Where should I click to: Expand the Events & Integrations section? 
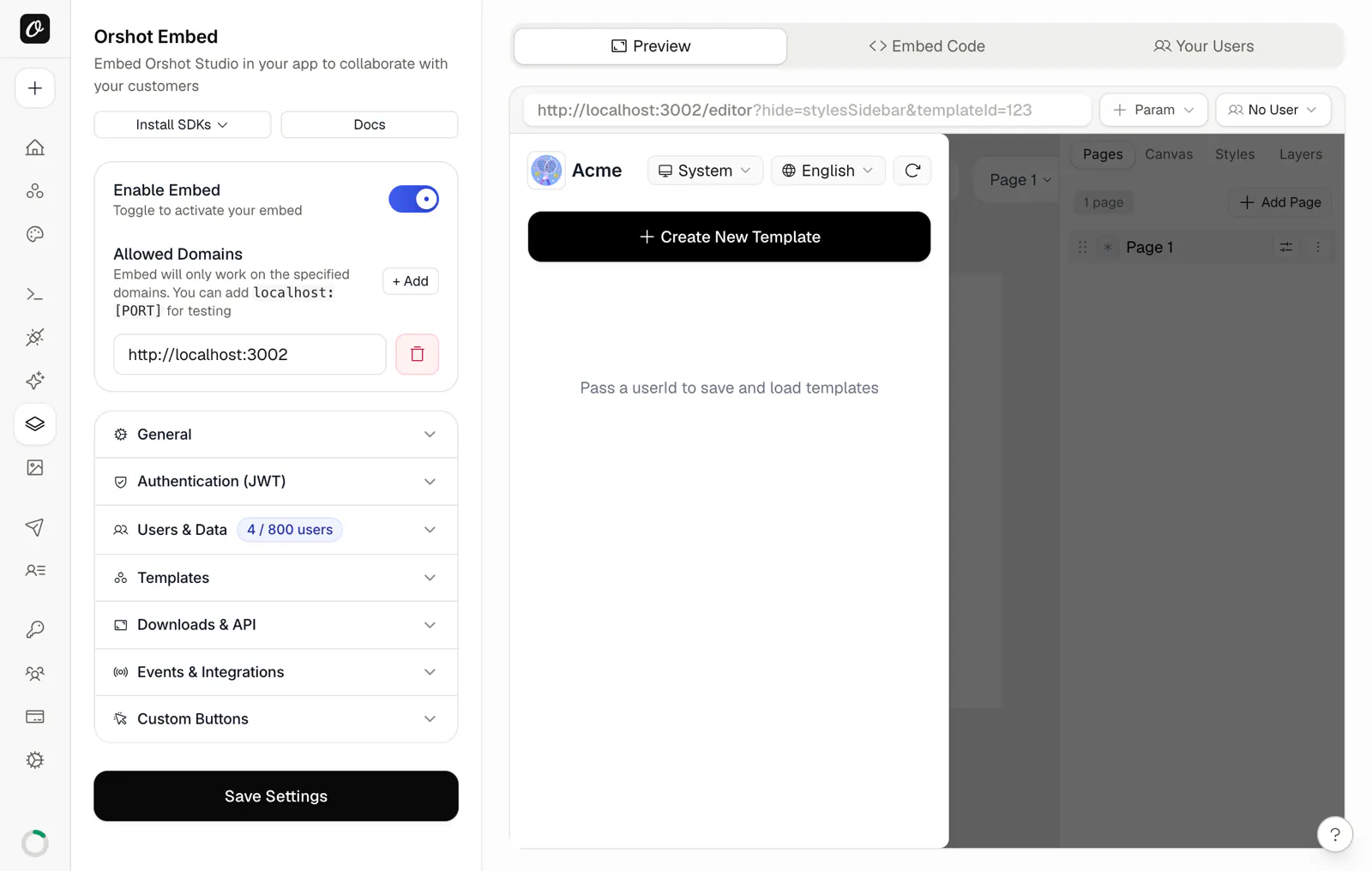coord(276,672)
